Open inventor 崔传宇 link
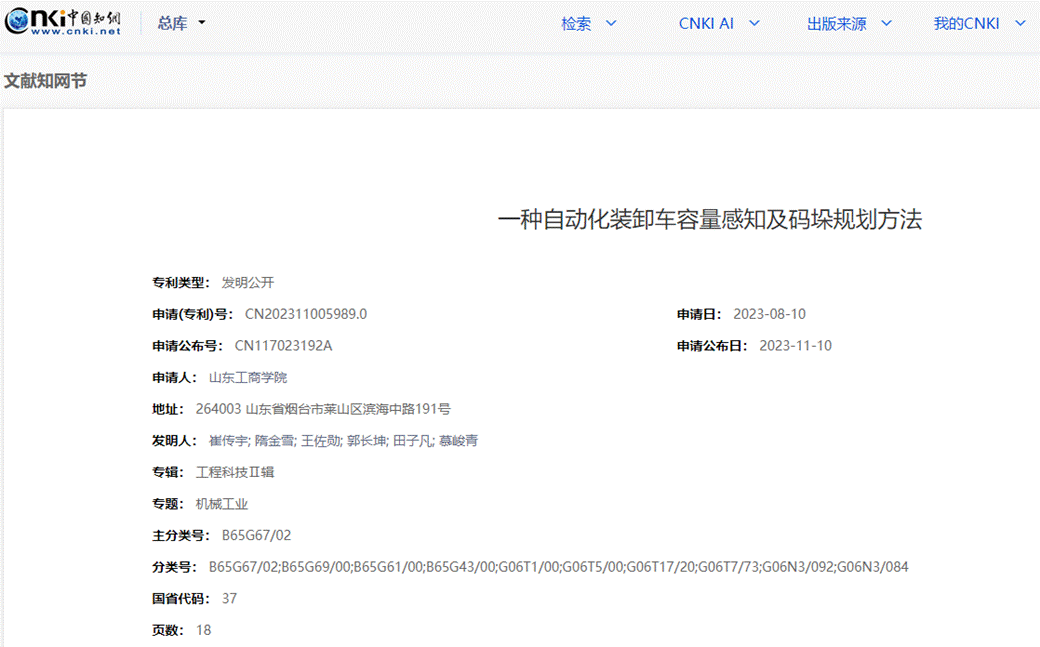Image resolution: width=1040 pixels, height=647 pixels. pos(227,440)
